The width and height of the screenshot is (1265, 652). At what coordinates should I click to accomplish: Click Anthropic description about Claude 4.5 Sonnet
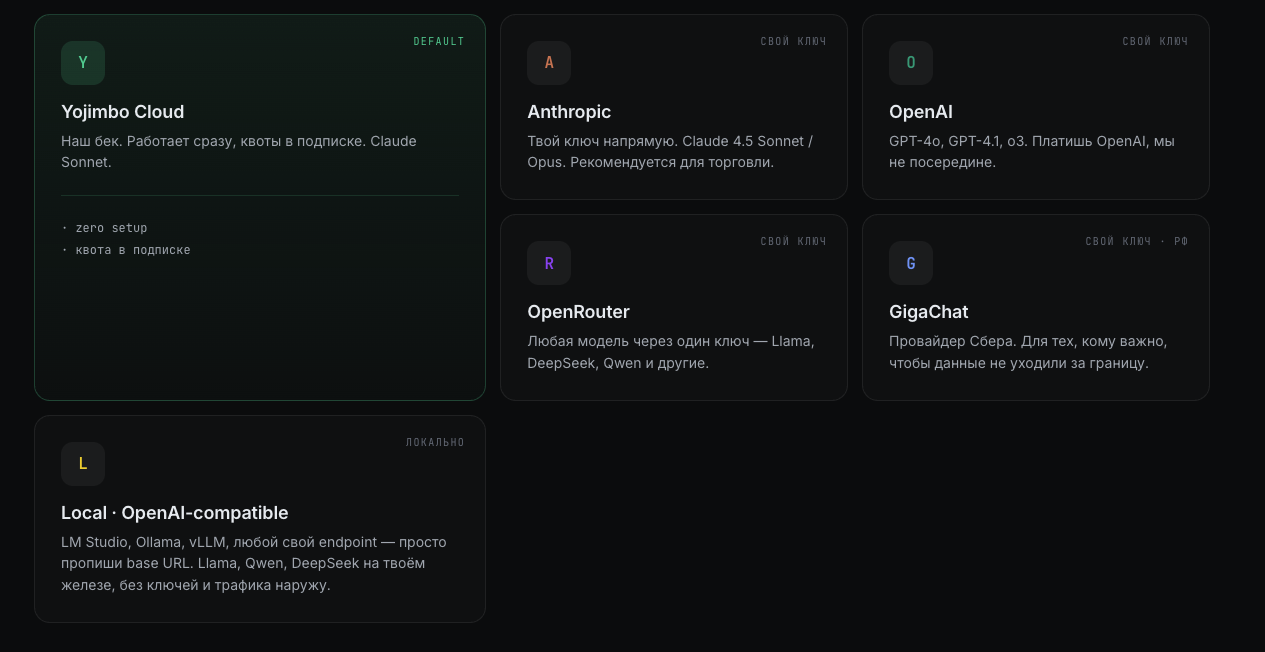click(x=670, y=152)
